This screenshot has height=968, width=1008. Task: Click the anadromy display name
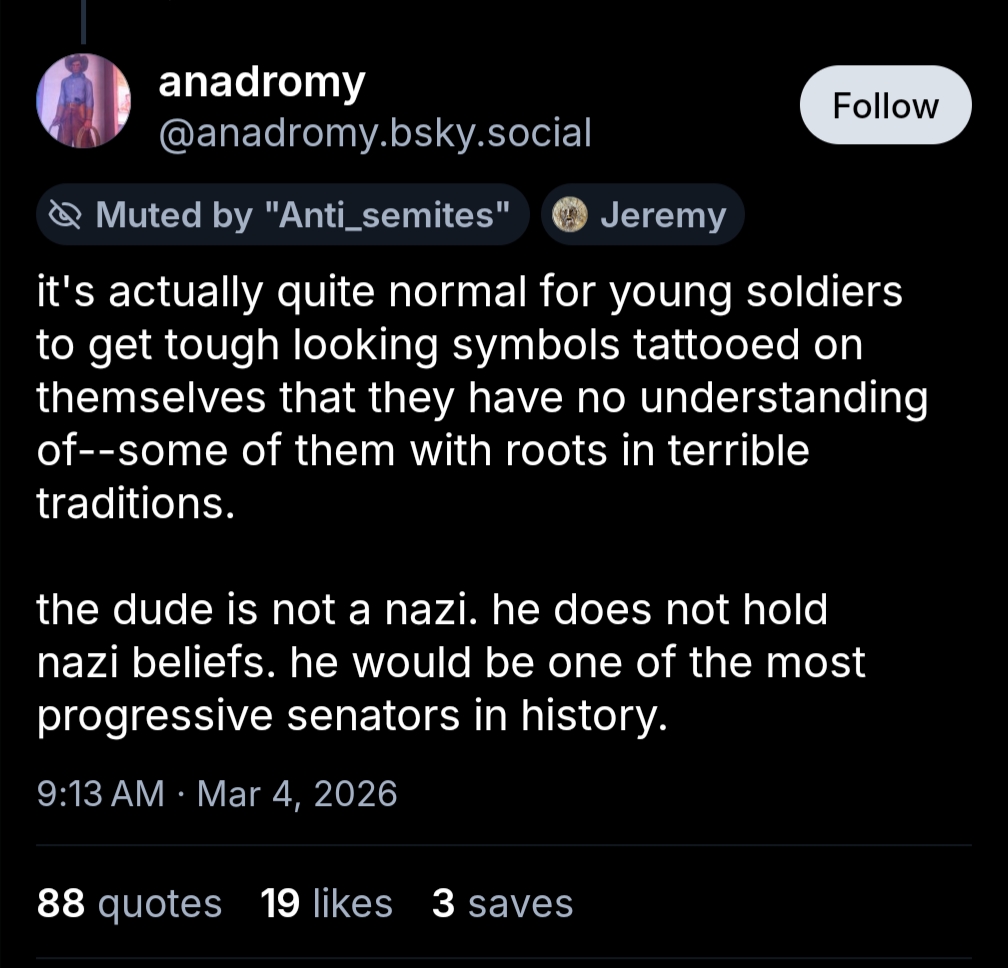(262, 84)
